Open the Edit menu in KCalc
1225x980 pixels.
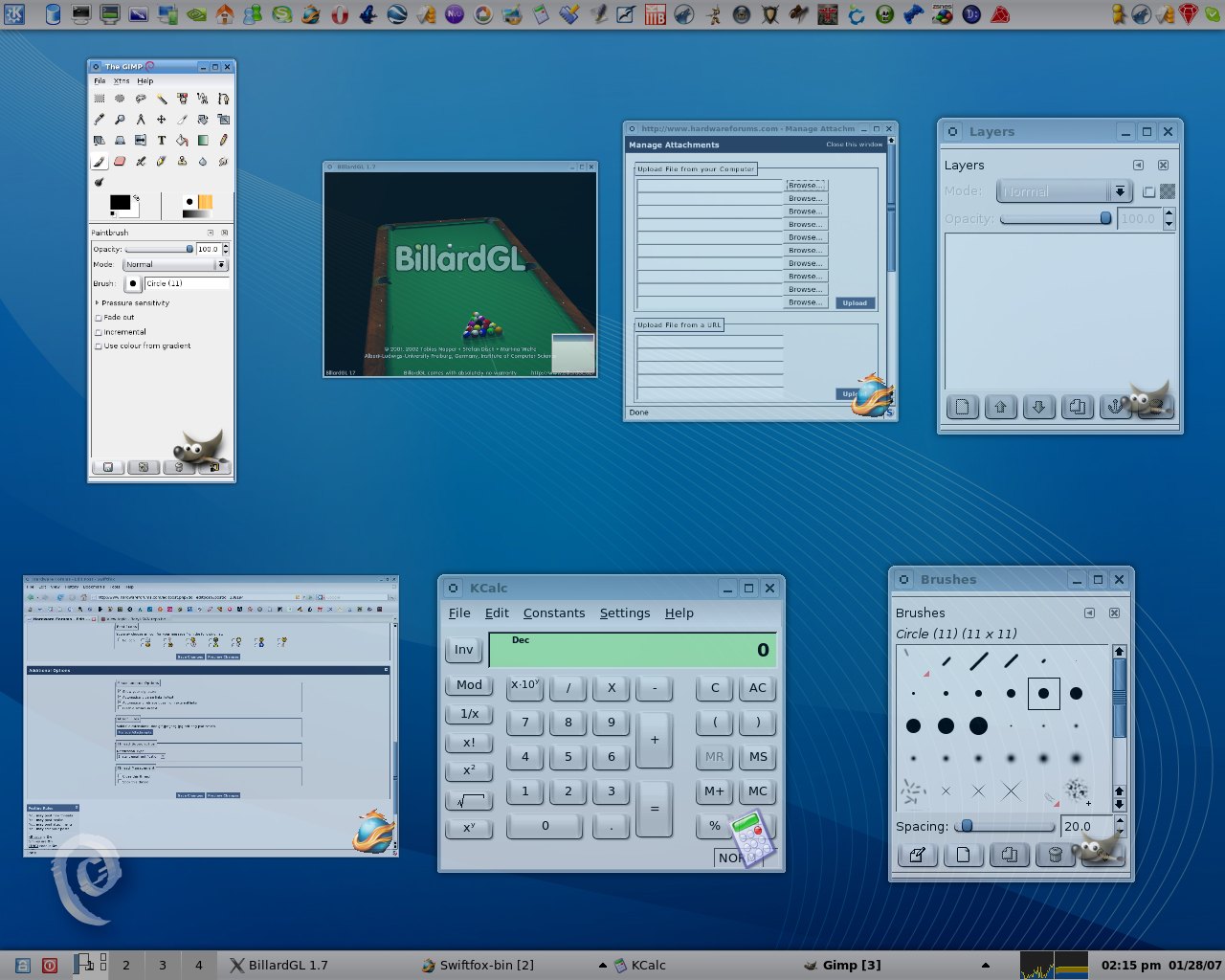(497, 612)
